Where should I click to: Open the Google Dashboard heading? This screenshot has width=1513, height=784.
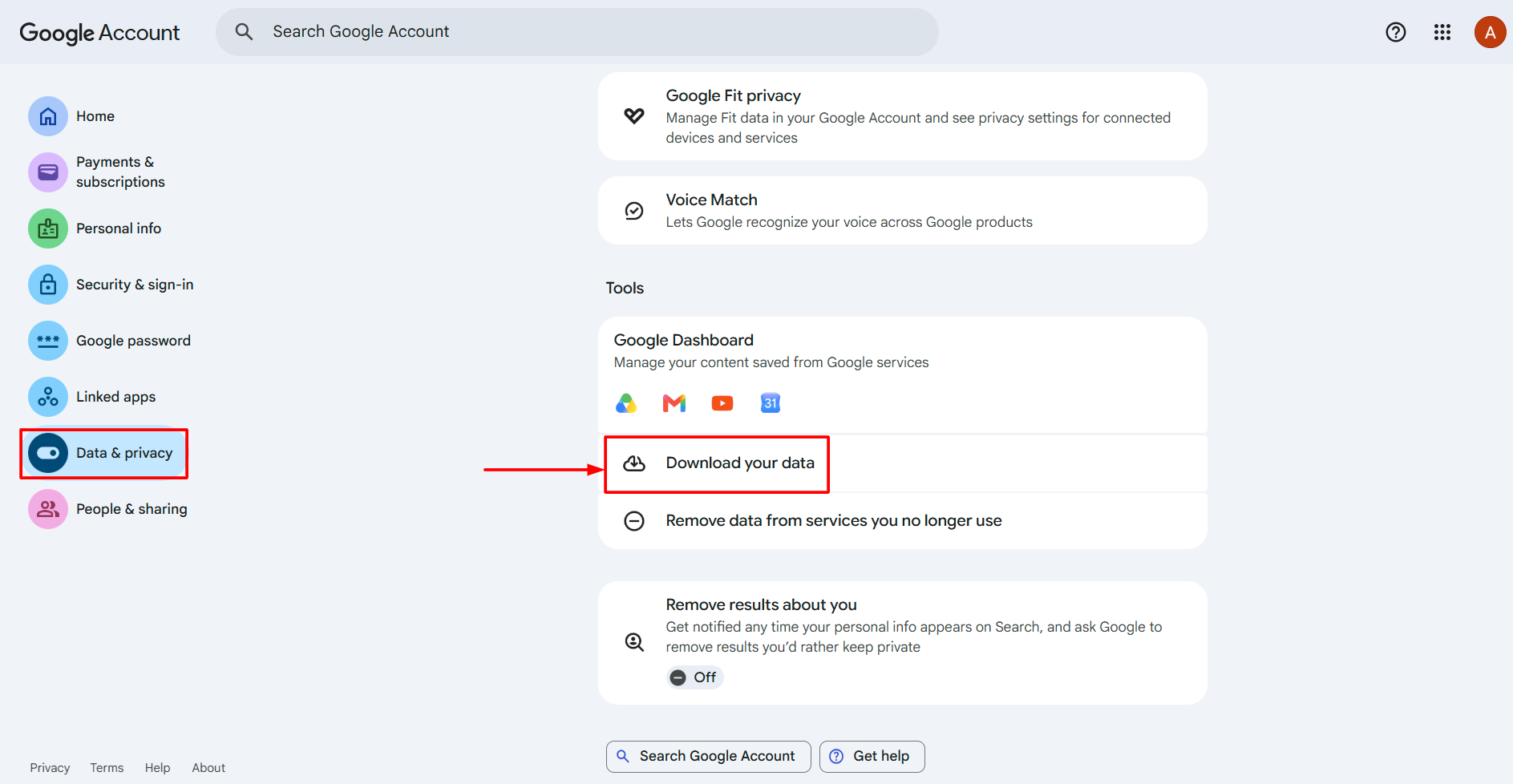point(684,341)
